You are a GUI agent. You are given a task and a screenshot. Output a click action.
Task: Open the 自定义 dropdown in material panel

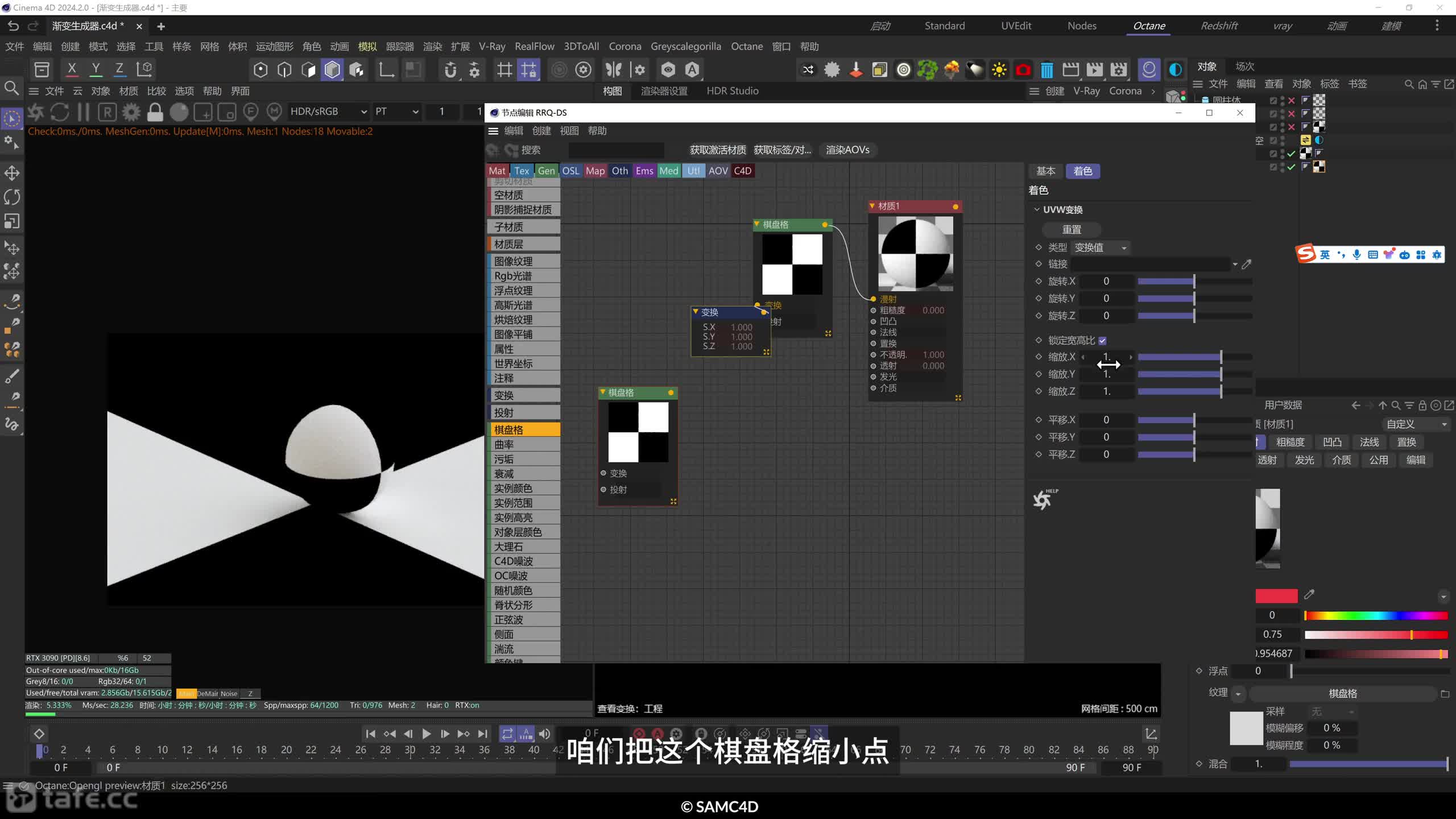(1416, 424)
